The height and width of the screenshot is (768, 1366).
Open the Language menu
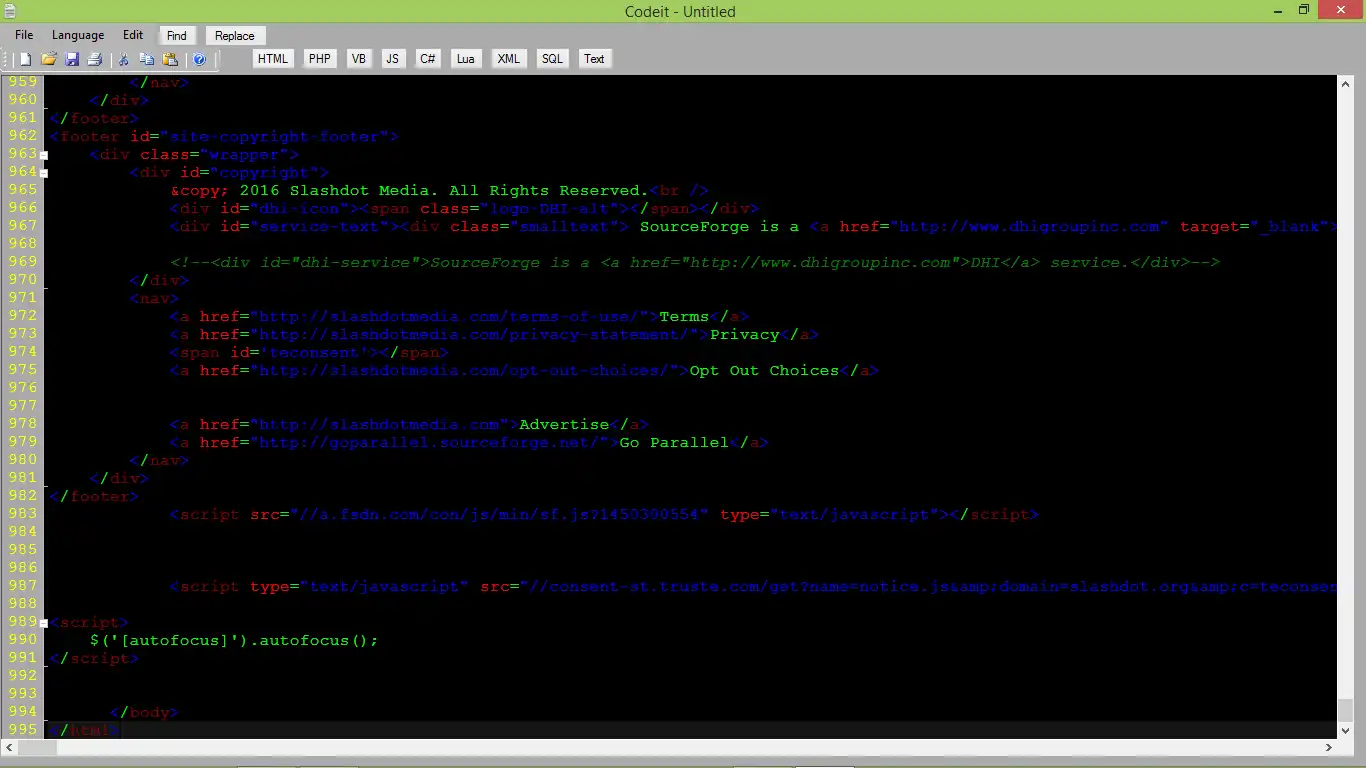(78, 35)
